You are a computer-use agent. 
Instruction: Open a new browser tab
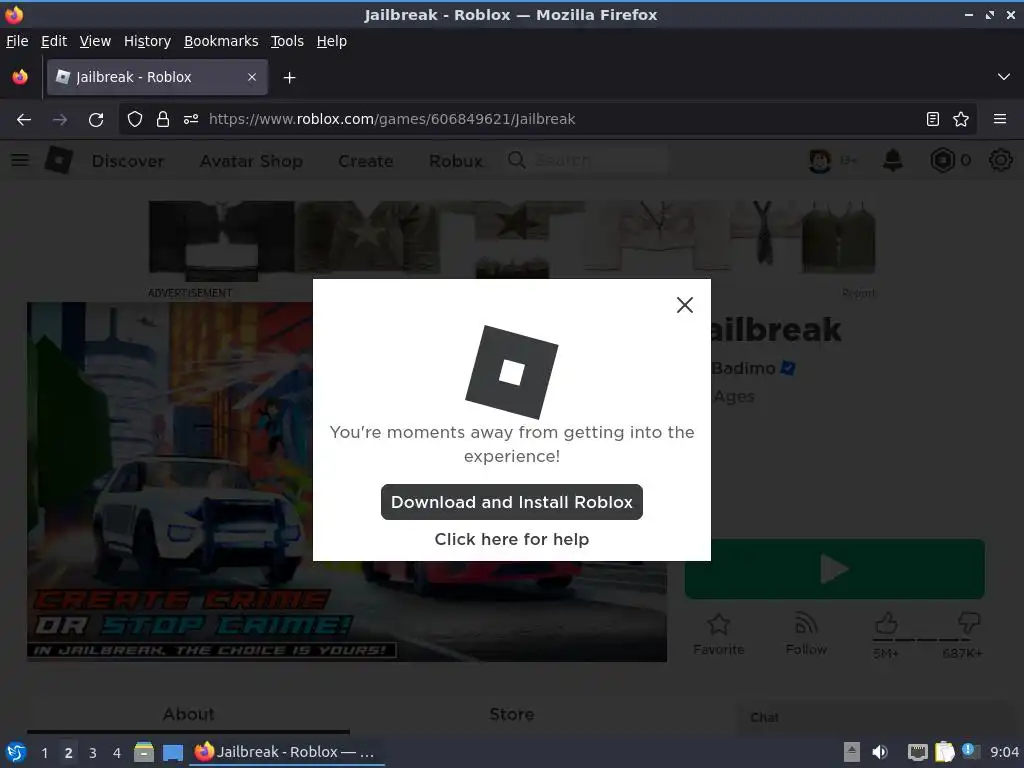click(289, 78)
